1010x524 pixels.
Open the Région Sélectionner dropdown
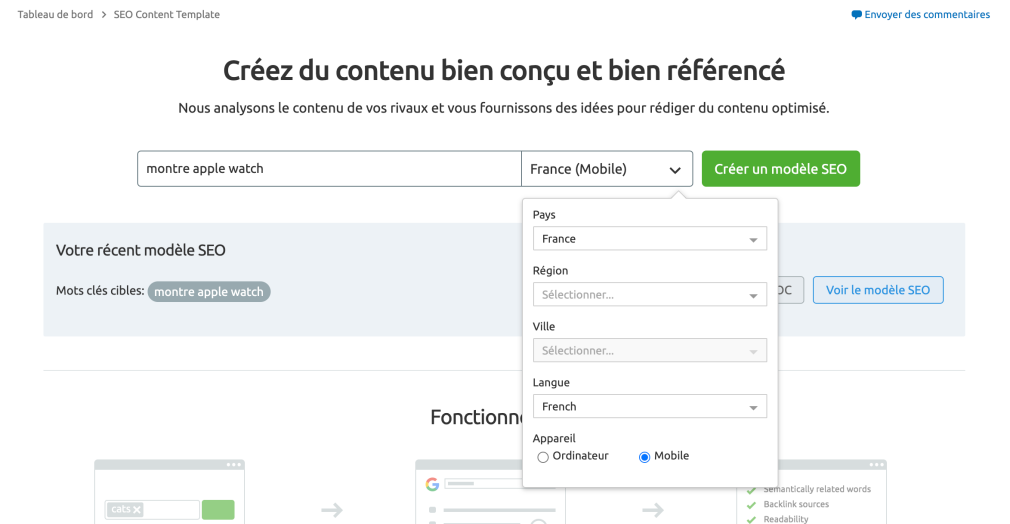tap(649, 295)
